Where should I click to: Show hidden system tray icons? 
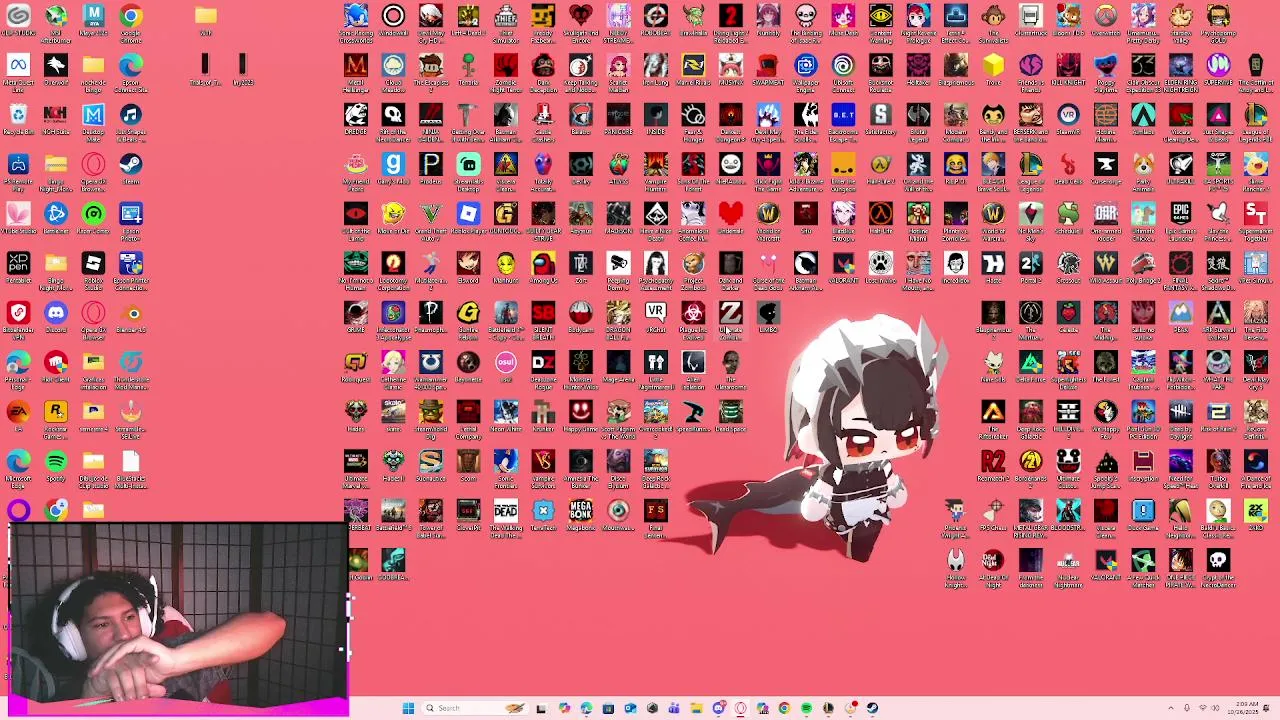click(1171, 708)
